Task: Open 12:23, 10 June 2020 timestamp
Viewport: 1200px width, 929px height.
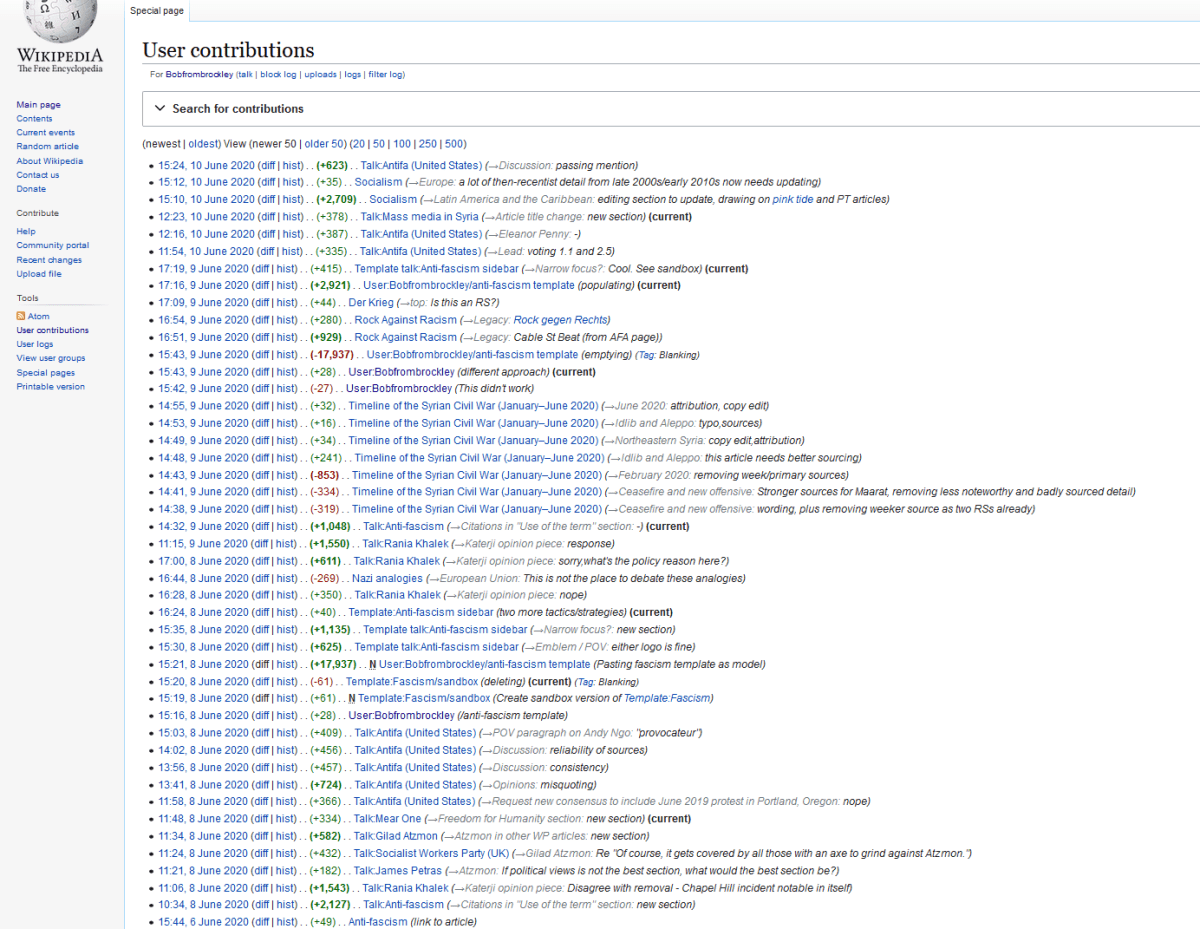Action: [206, 216]
